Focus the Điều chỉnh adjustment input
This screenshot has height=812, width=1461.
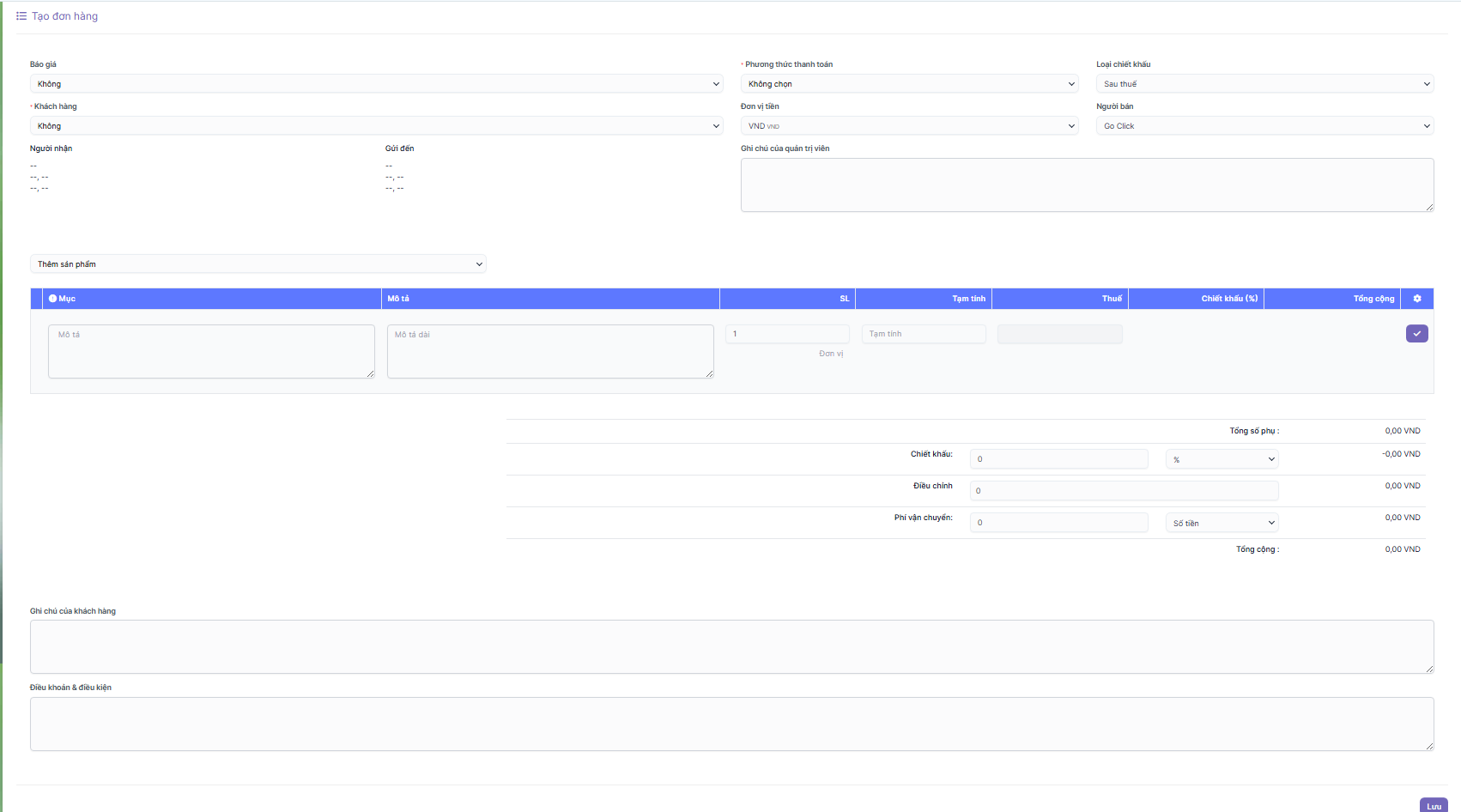(1124, 491)
